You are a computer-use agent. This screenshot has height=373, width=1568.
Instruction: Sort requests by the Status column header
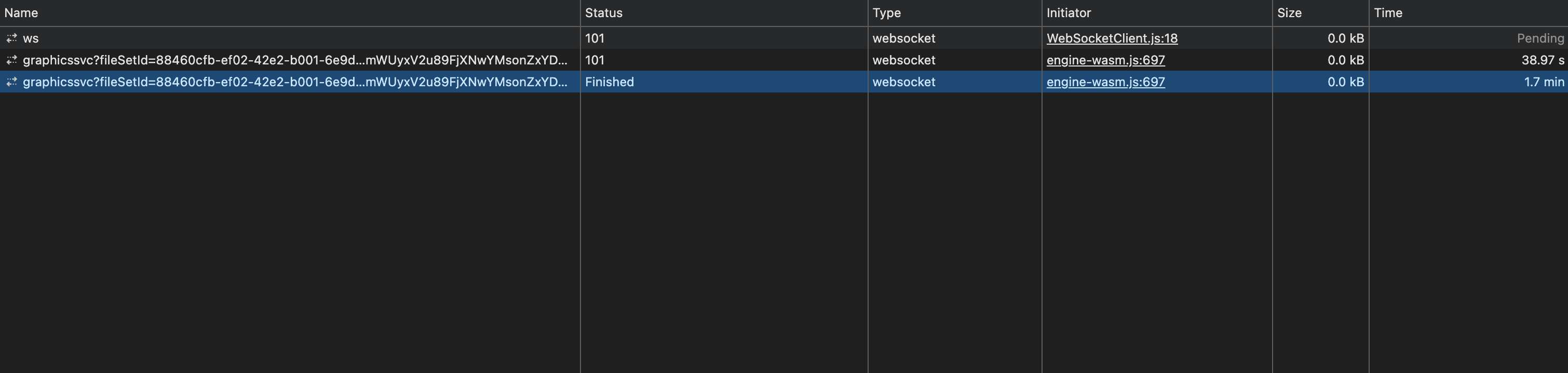click(603, 13)
